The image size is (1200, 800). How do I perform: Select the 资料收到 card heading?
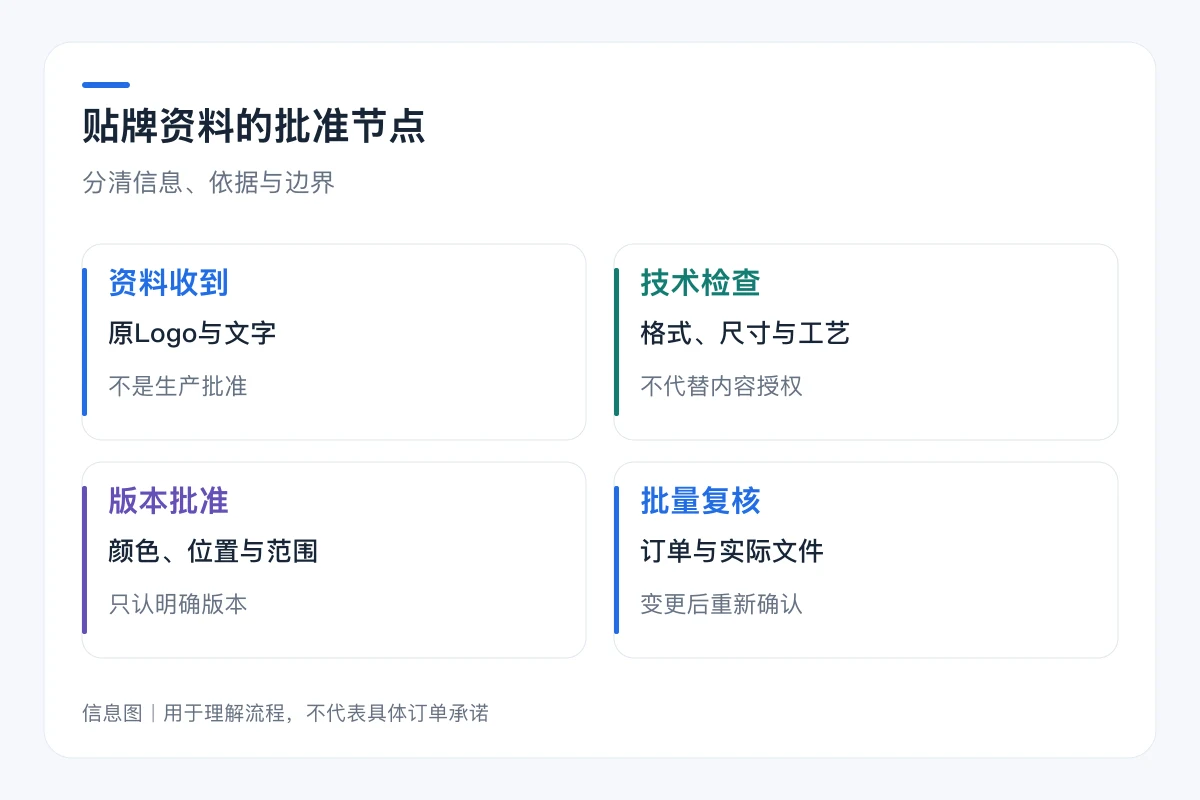point(169,283)
